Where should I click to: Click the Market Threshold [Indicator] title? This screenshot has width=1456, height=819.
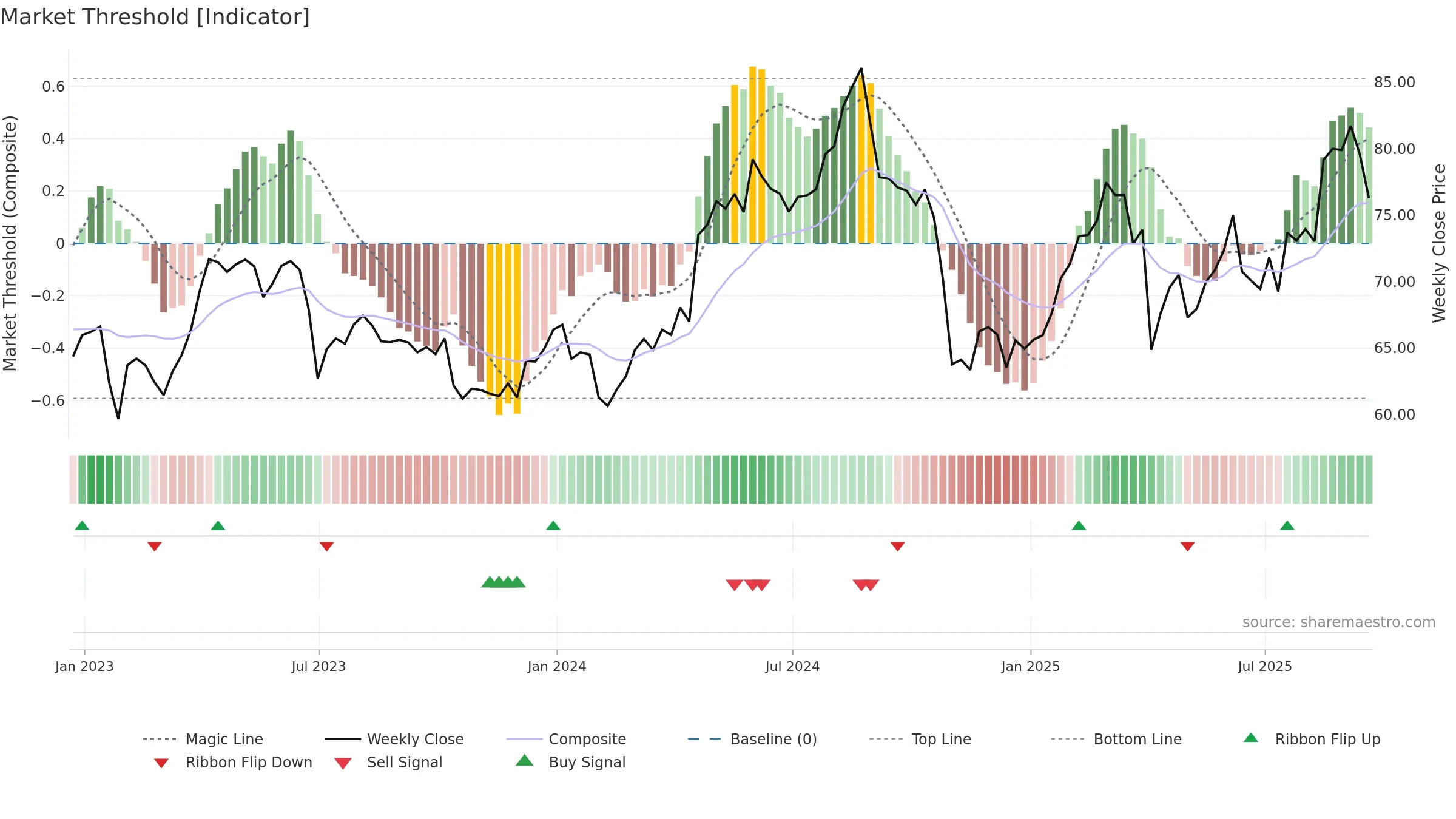click(155, 17)
